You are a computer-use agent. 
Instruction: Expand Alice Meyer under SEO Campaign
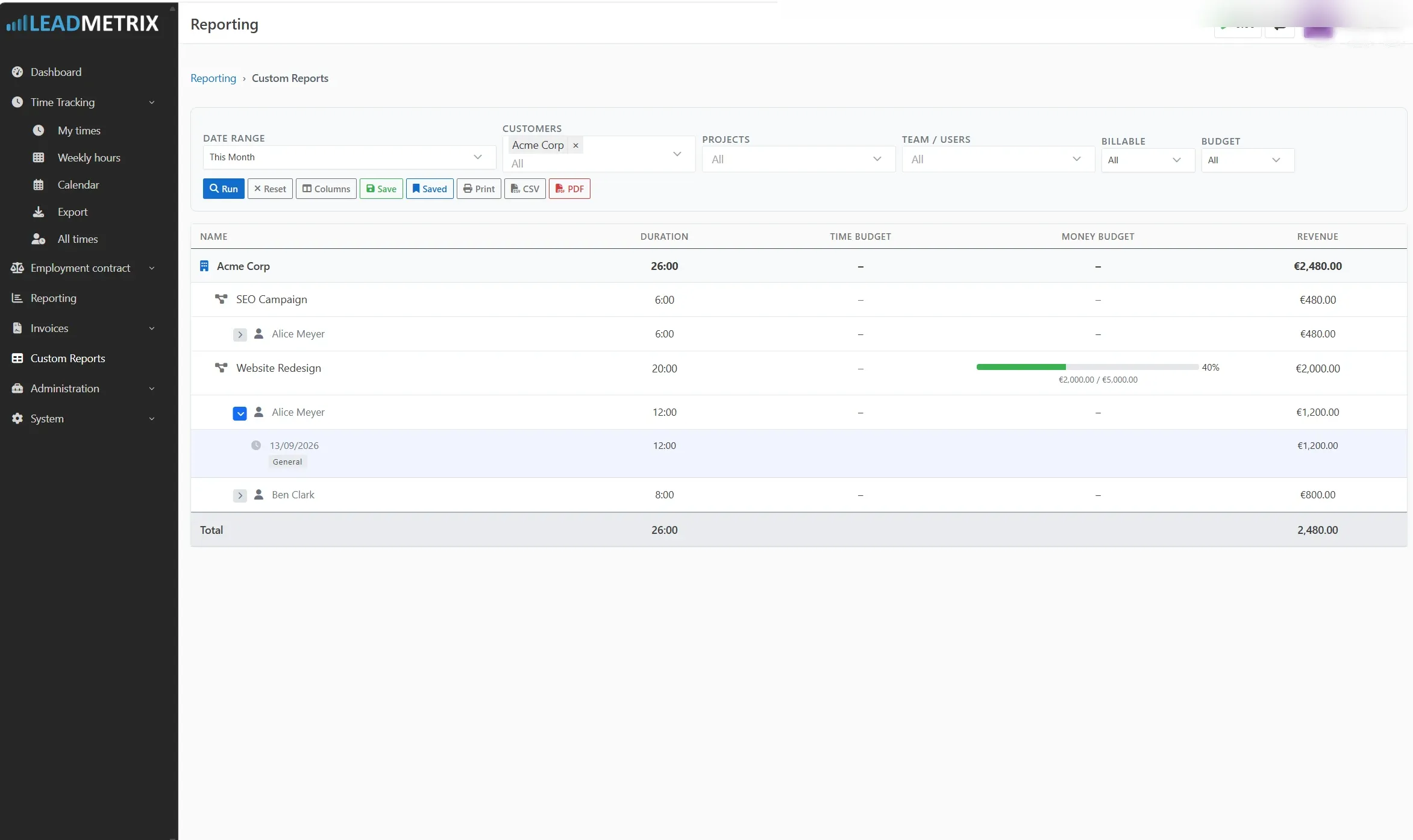coord(240,334)
